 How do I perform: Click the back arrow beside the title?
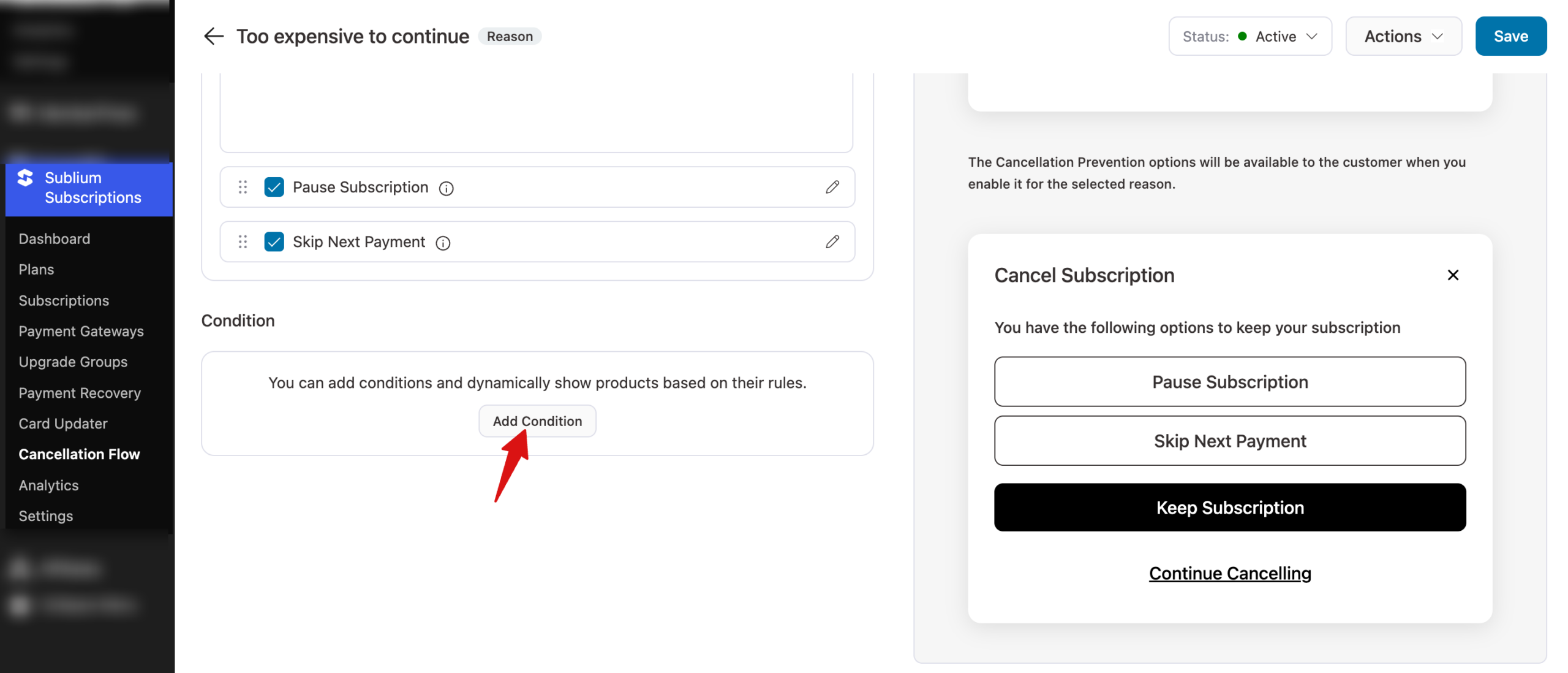(213, 36)
